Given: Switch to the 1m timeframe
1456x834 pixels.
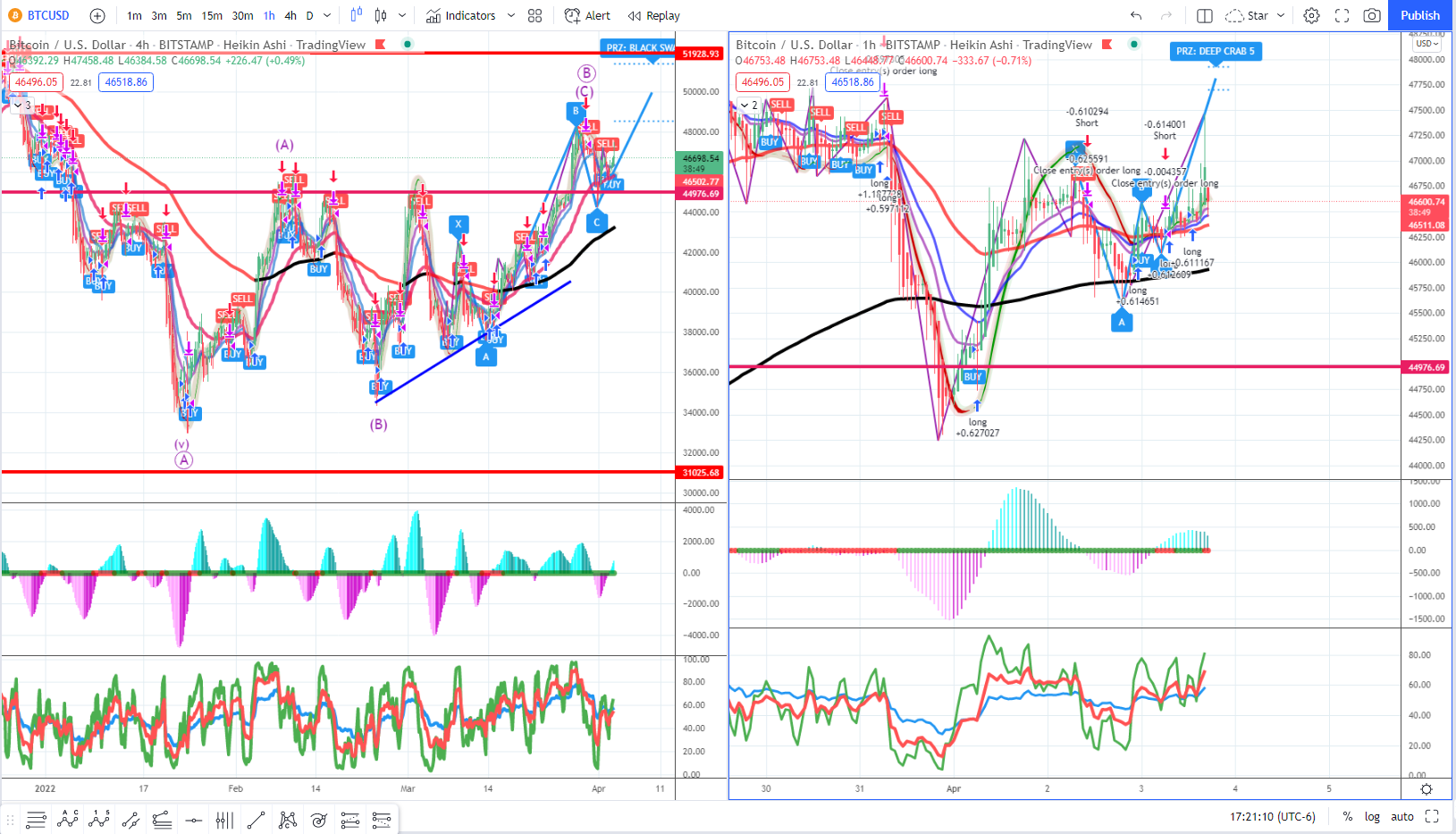Looking at the screenshot, I should pyautogui.click(x=134, y=15).
